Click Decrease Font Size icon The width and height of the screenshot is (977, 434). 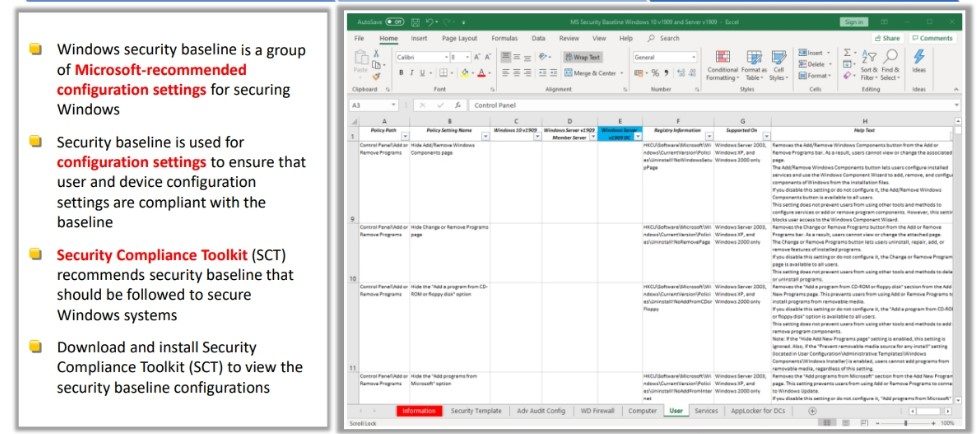(x=488, y=57)
